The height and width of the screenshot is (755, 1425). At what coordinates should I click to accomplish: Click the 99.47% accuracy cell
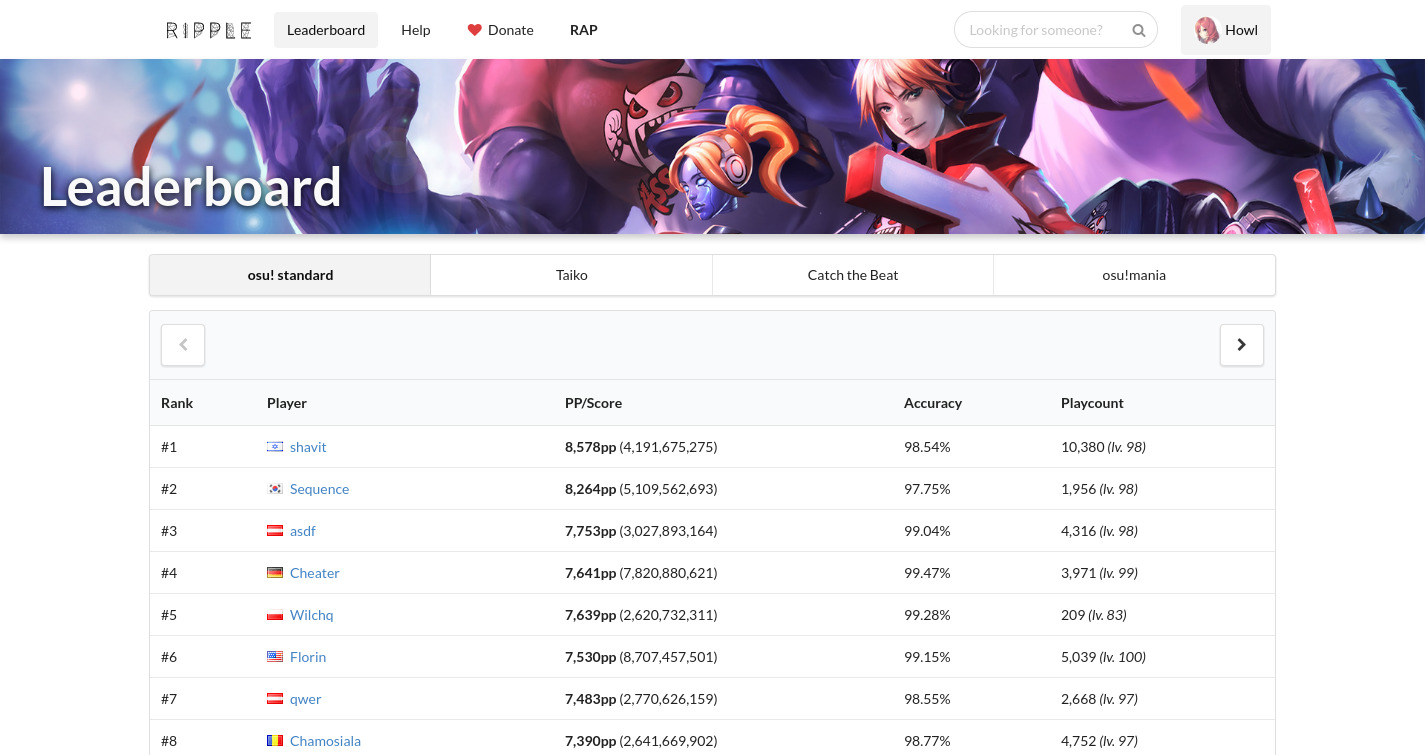[927, 573]
